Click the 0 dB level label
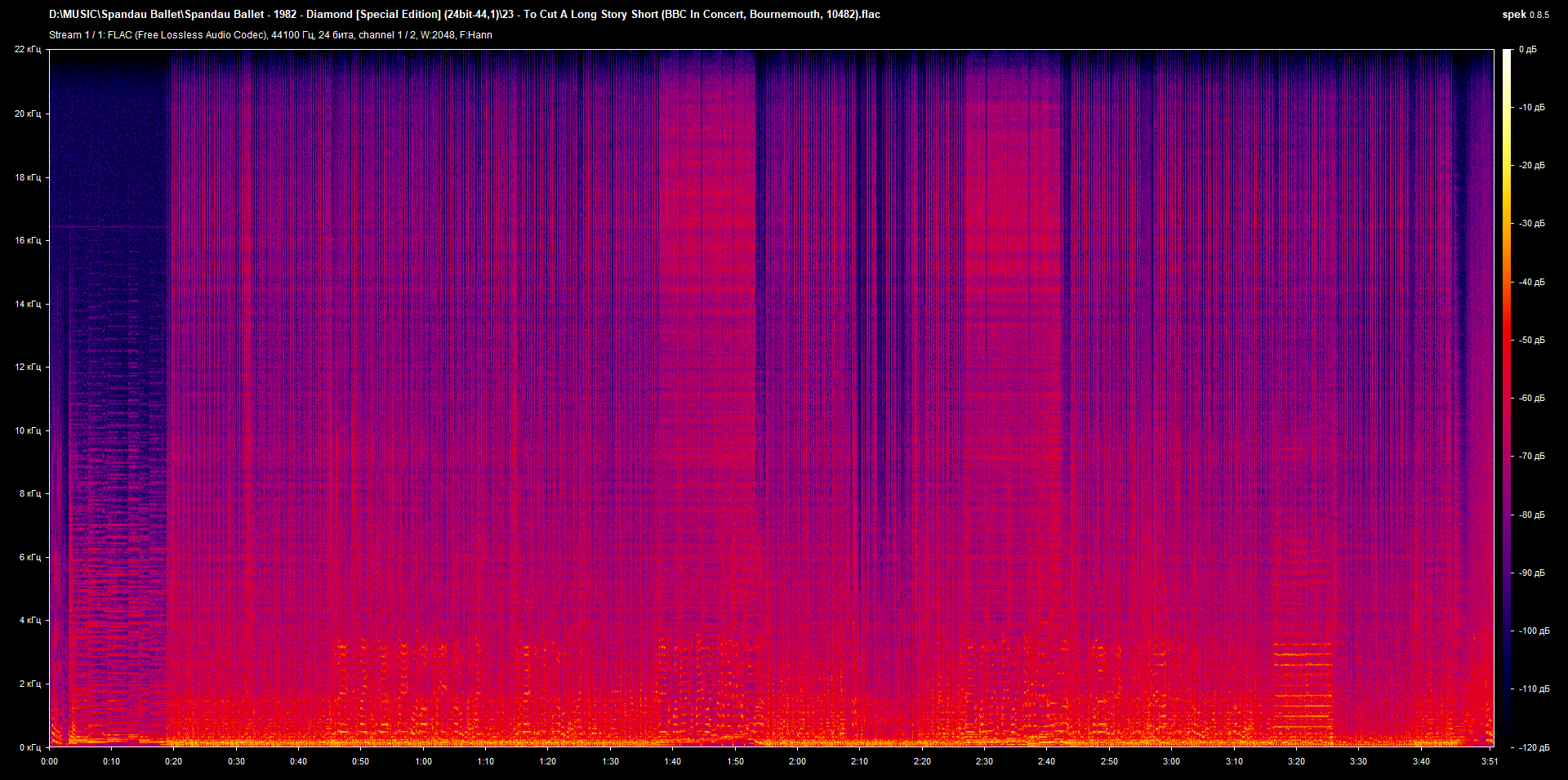The width and height of the screenshot is (1568, 780). coord(1527,50)
